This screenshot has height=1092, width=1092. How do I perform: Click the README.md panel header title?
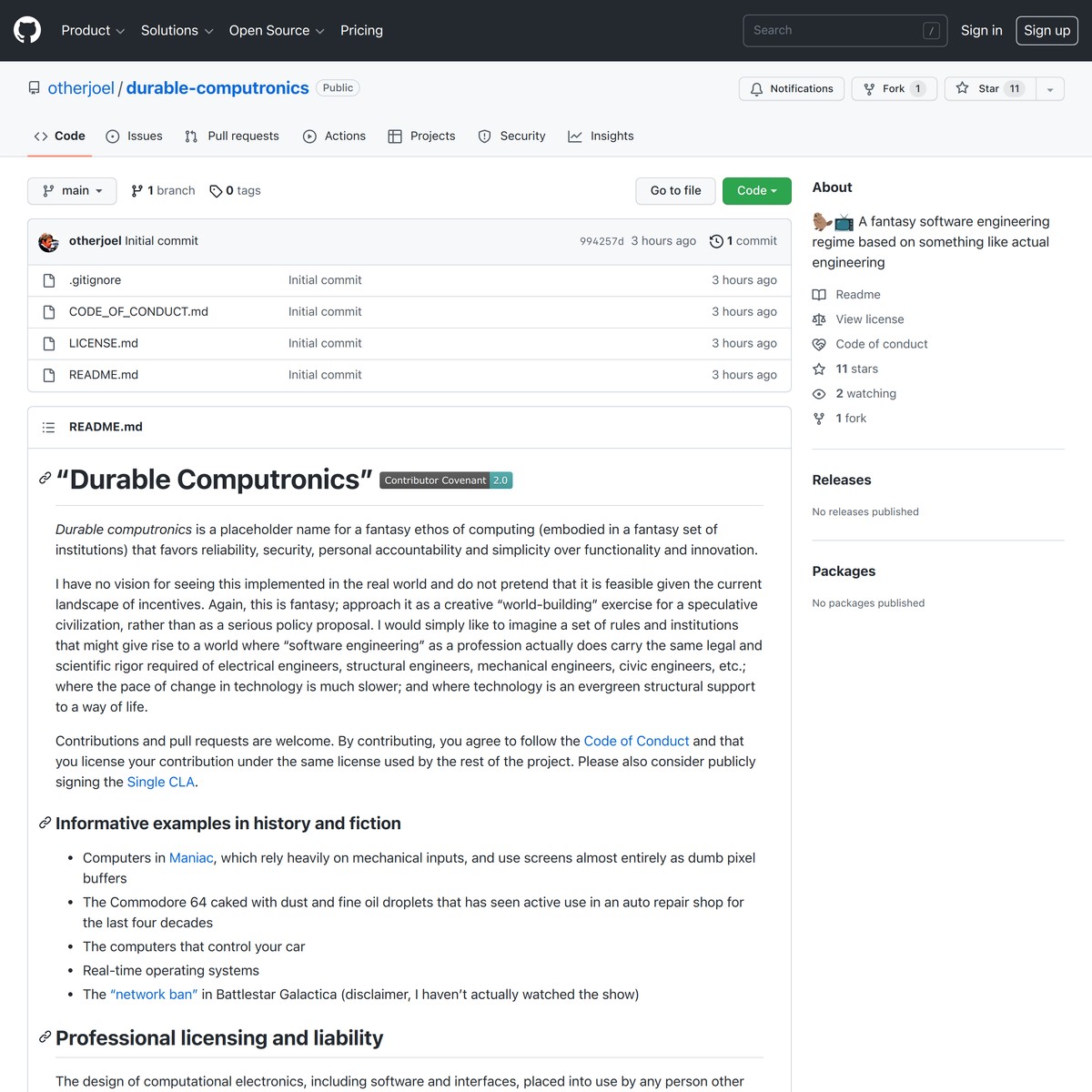pos(106,427)
